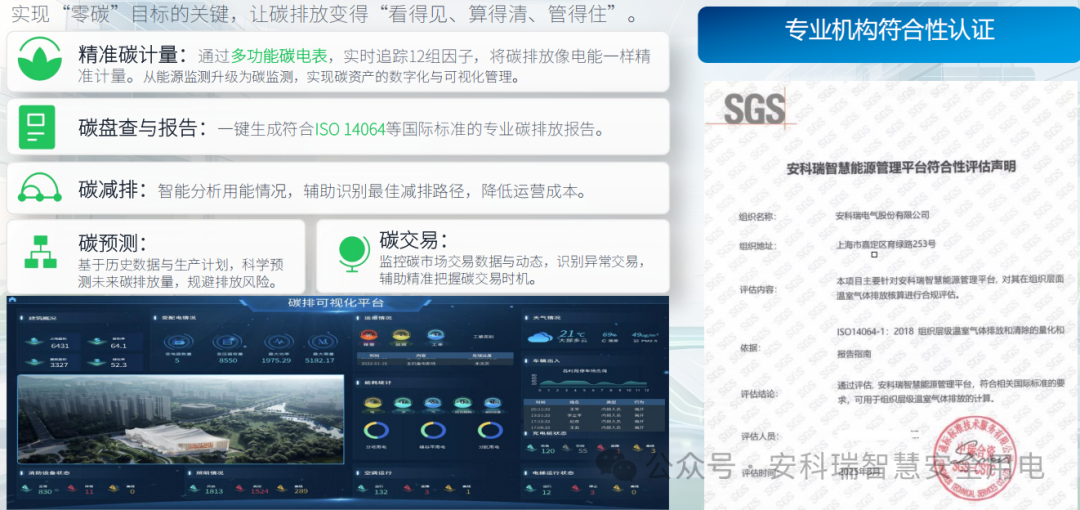Click the yellow status icon beside 289
Viewport: 1080px width, 510px height.
(x=281, y=487)
